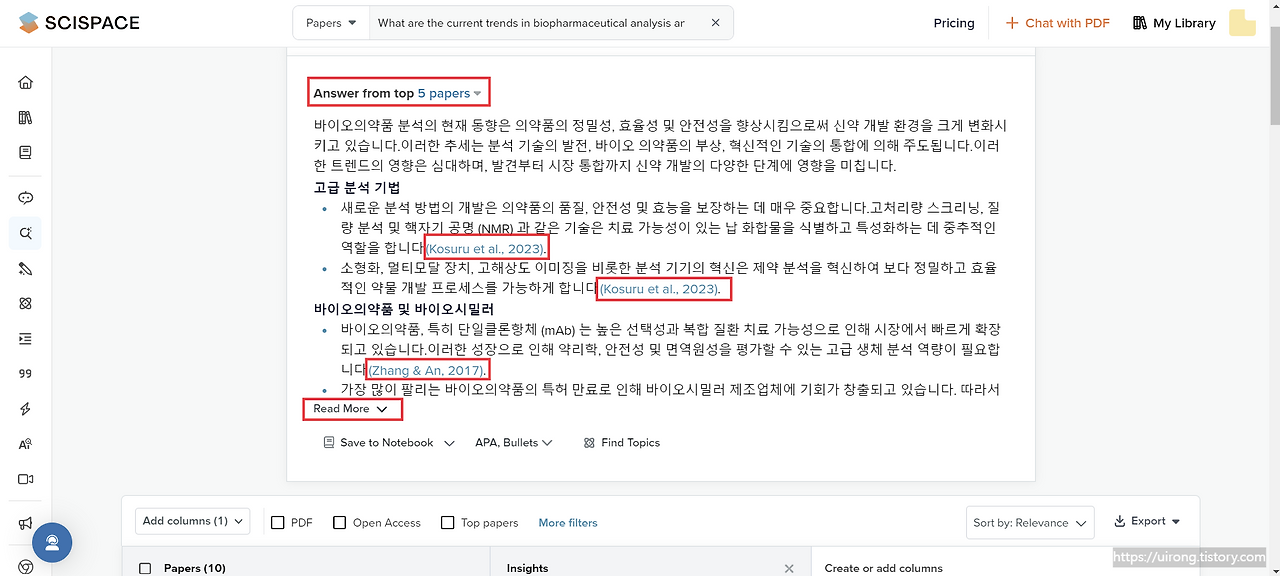Select the Notebook icon in the sidebar
Image resolution: width=1280 pixels, height=576 pixels.
coord(25,152)
